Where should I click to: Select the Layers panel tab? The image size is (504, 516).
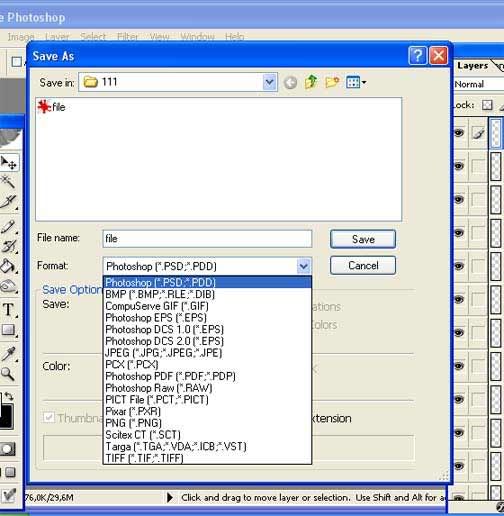pos(473,66)
